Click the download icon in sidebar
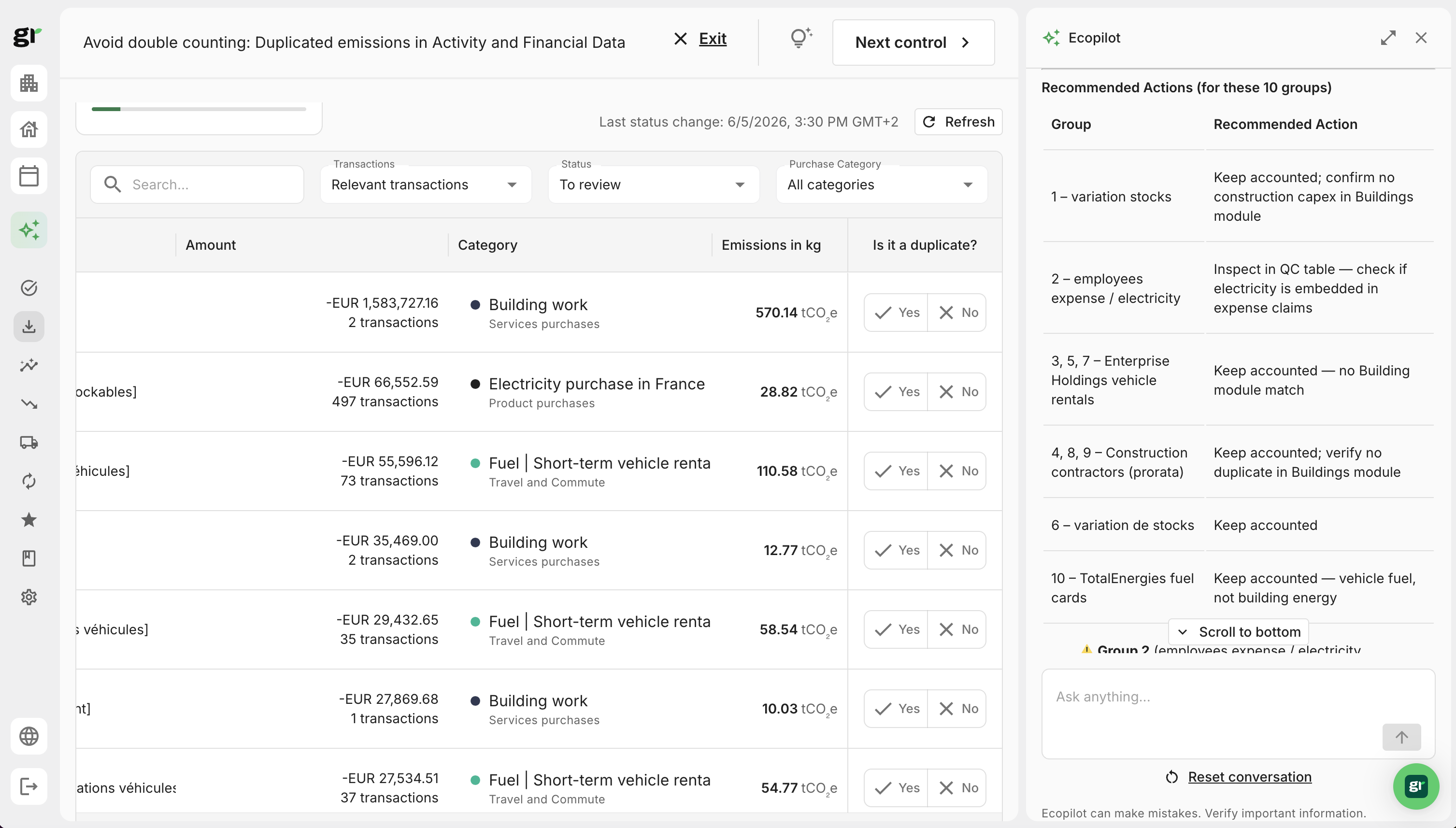 coord(29,327)
